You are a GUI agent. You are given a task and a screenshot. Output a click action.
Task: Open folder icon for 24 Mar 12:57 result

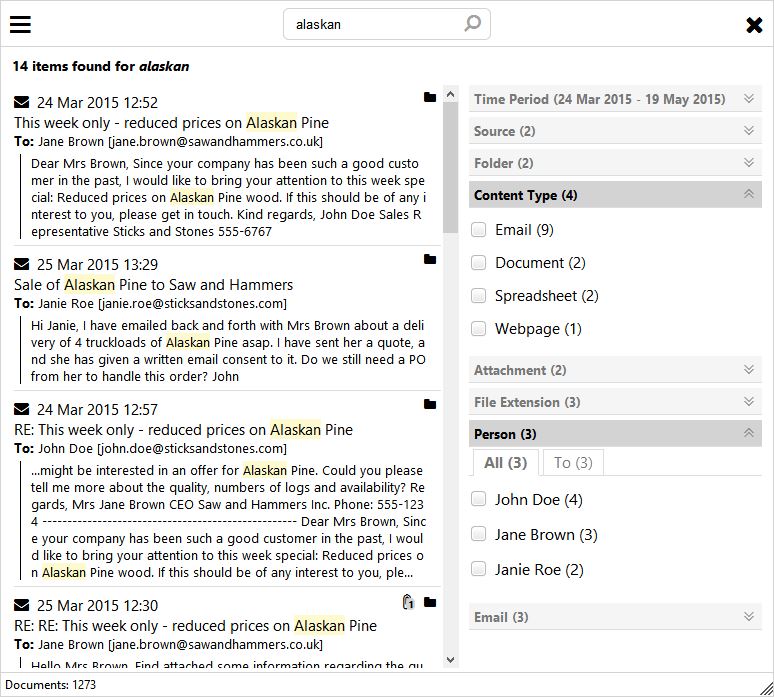pyautogui.click(x=430, y=404)
